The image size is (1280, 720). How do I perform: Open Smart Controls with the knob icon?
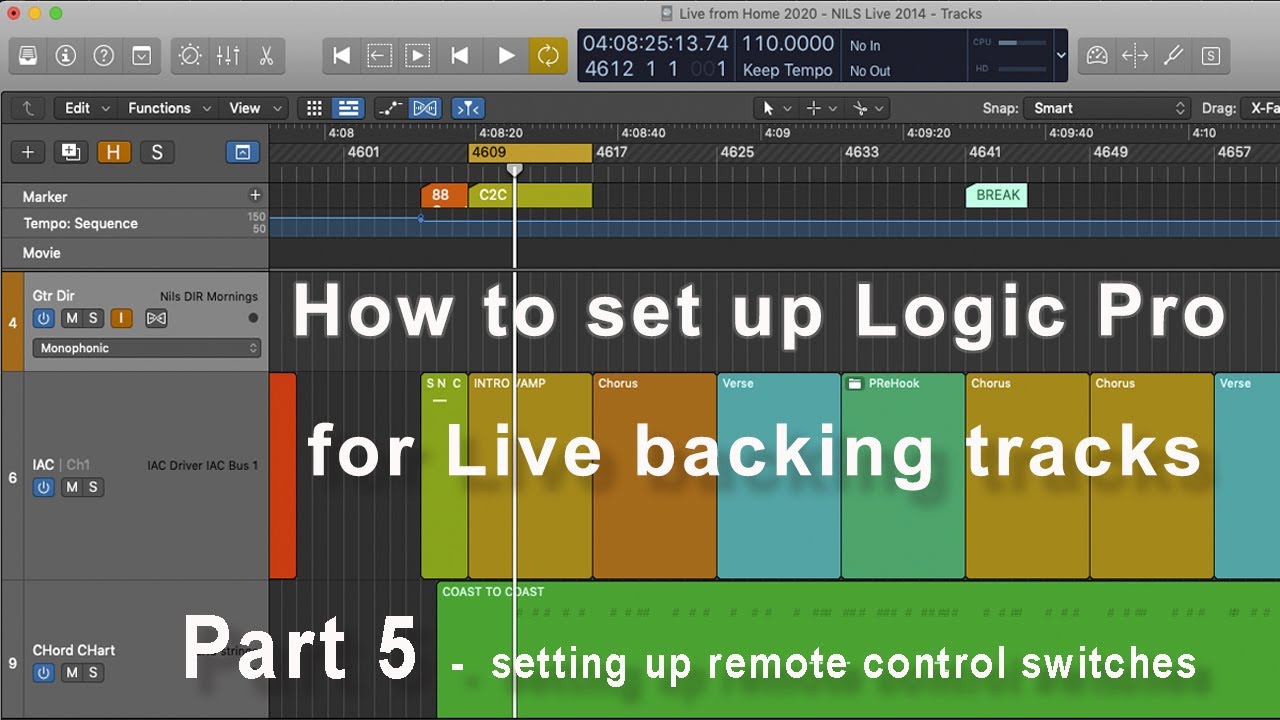pyautogui.click(x=190, y=56)
